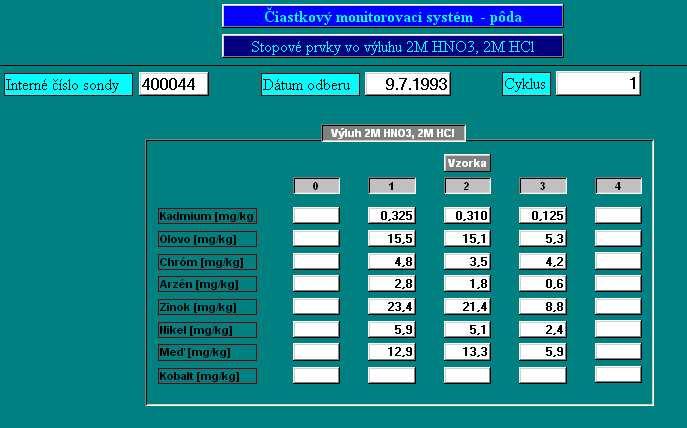Click Zinok sample 2 field 21,4
The image size is (687, 428).
[x=467, y=306]
